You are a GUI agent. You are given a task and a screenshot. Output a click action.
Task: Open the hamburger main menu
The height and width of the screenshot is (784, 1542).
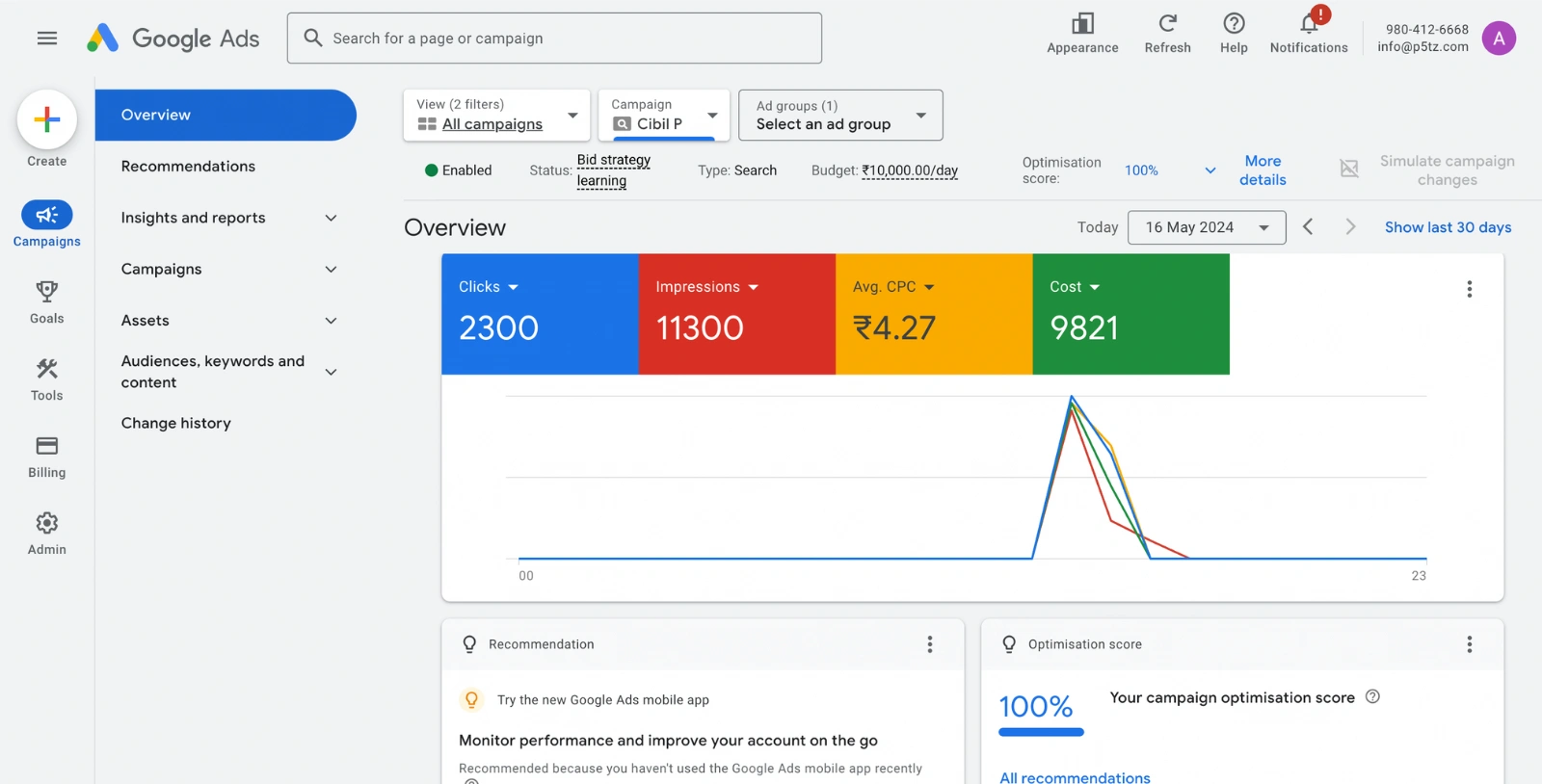[x=47, y=39]
